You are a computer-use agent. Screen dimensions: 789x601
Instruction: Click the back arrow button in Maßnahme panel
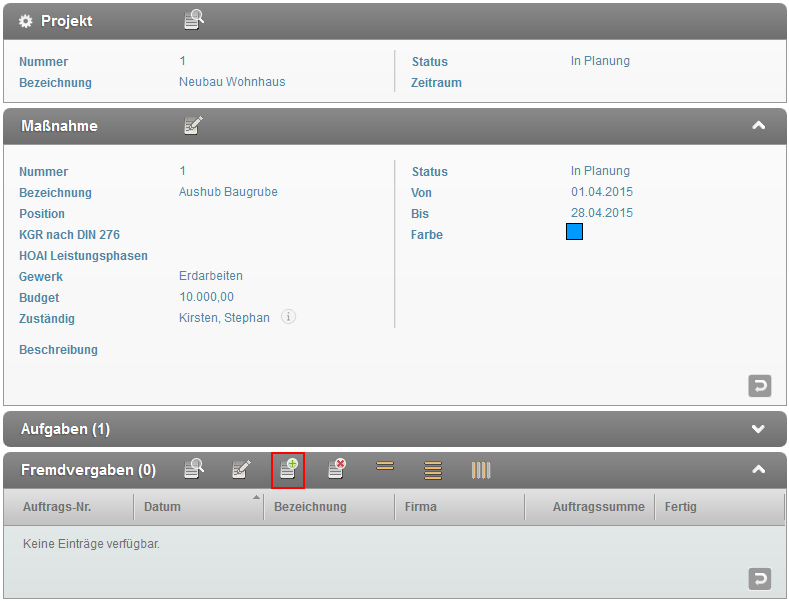760,385
